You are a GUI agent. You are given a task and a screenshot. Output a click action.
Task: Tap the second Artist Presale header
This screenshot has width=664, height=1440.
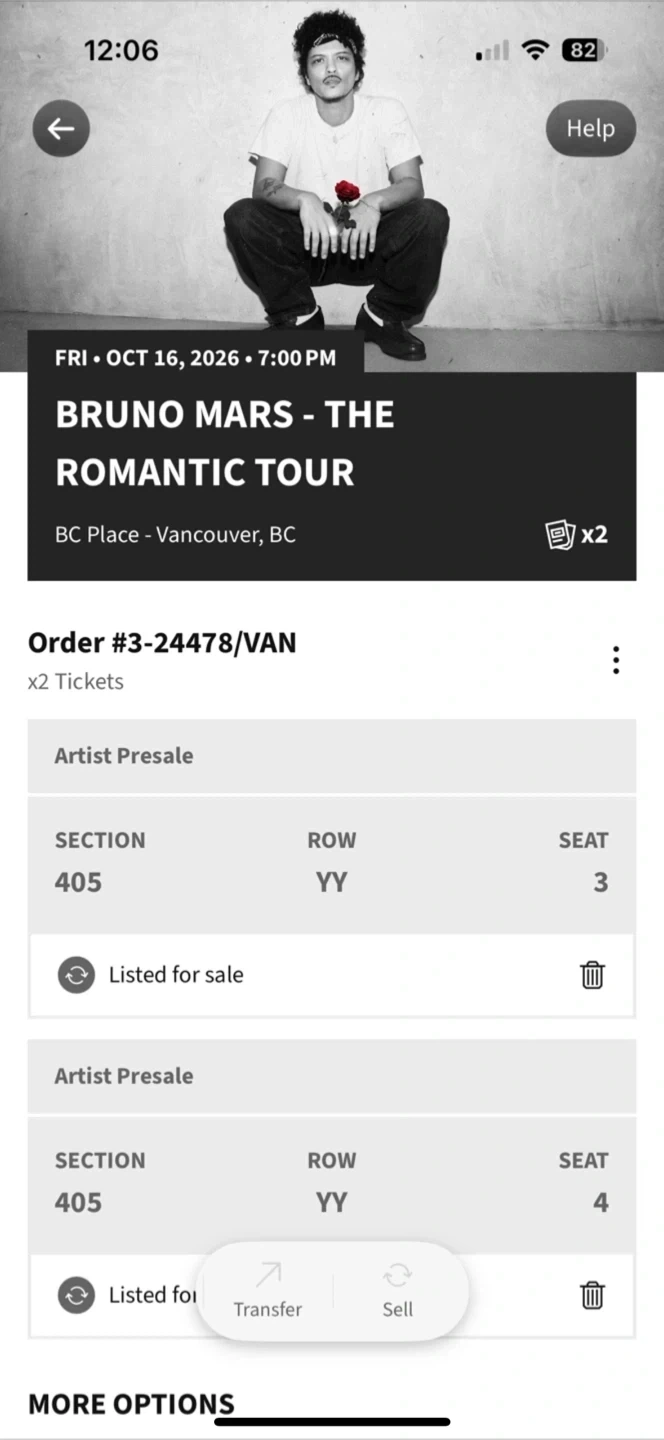coord(331,1076)
